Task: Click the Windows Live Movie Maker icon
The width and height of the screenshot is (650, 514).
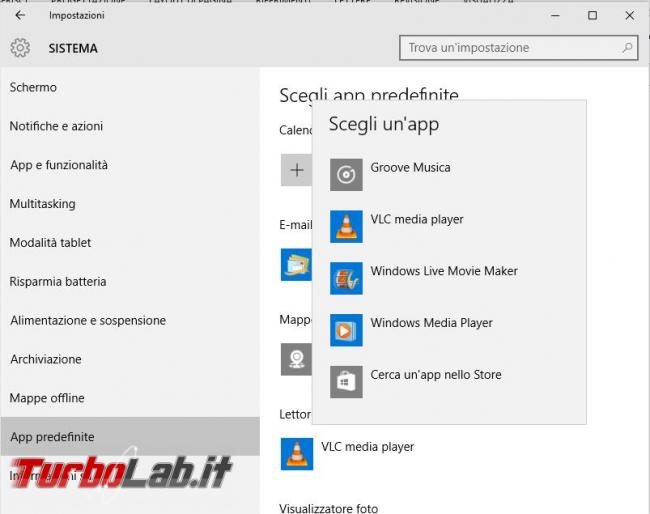Action: coord(346,279)
